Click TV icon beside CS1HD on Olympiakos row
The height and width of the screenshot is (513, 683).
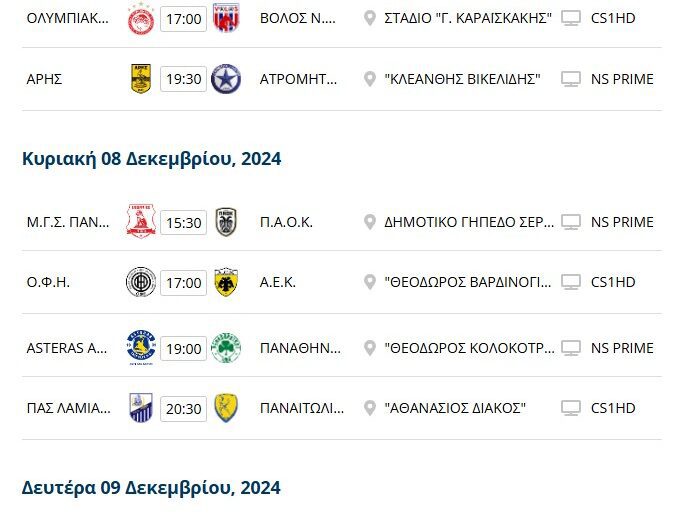click(x=571, y=18)
